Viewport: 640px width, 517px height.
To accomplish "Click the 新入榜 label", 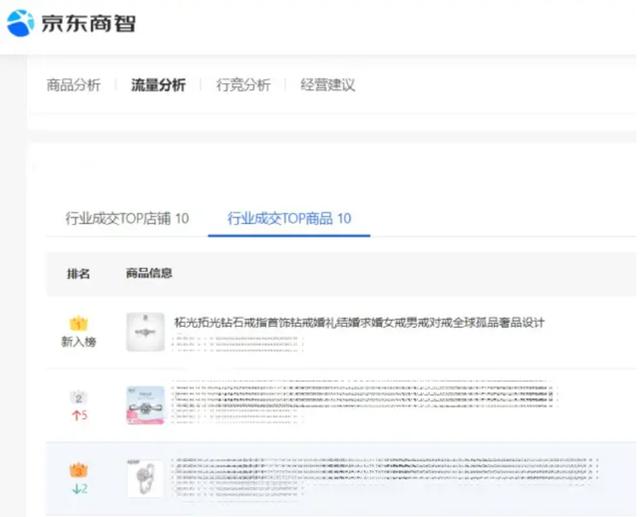I will [x=79, y=342].
